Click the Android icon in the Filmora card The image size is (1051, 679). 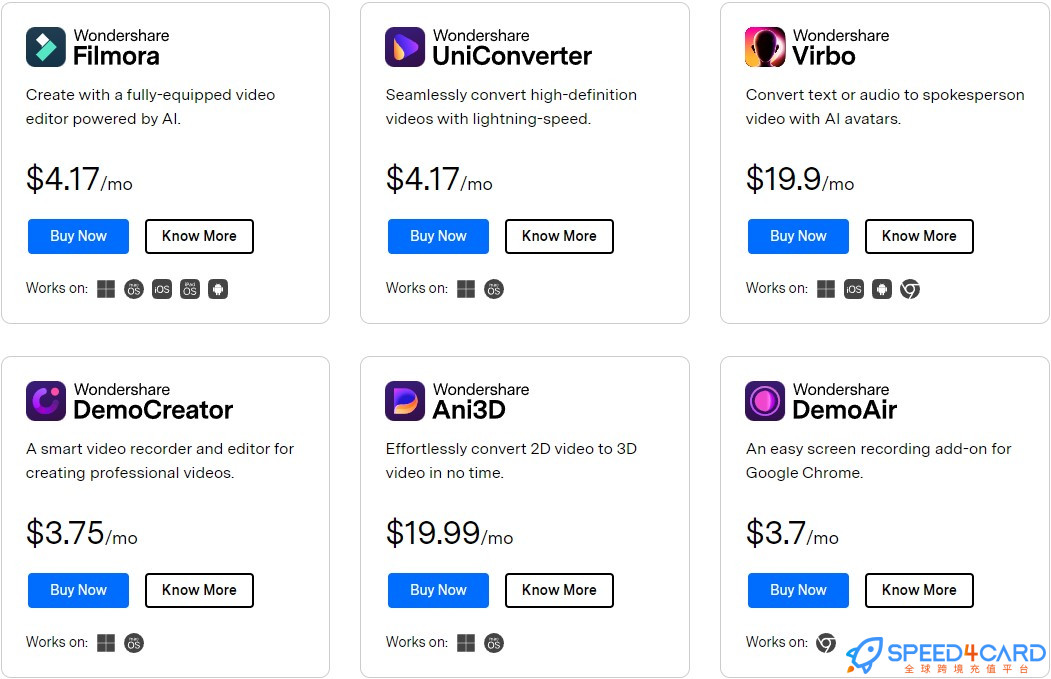coord(218,289)
